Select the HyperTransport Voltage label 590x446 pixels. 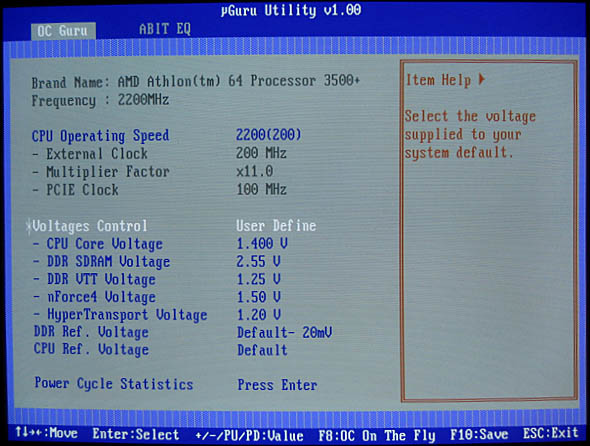pos(127,315)
